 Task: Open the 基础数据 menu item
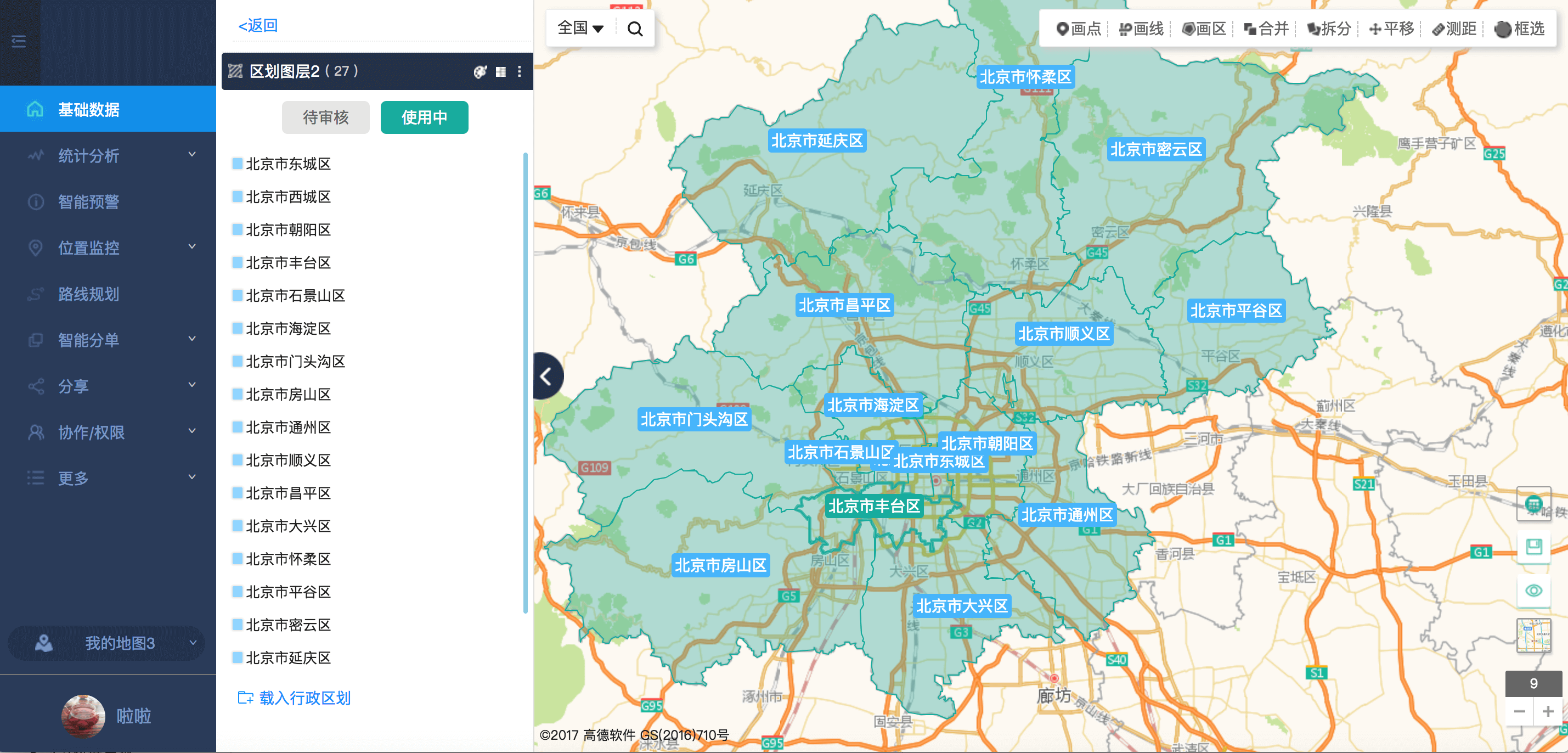coord(108,109)
